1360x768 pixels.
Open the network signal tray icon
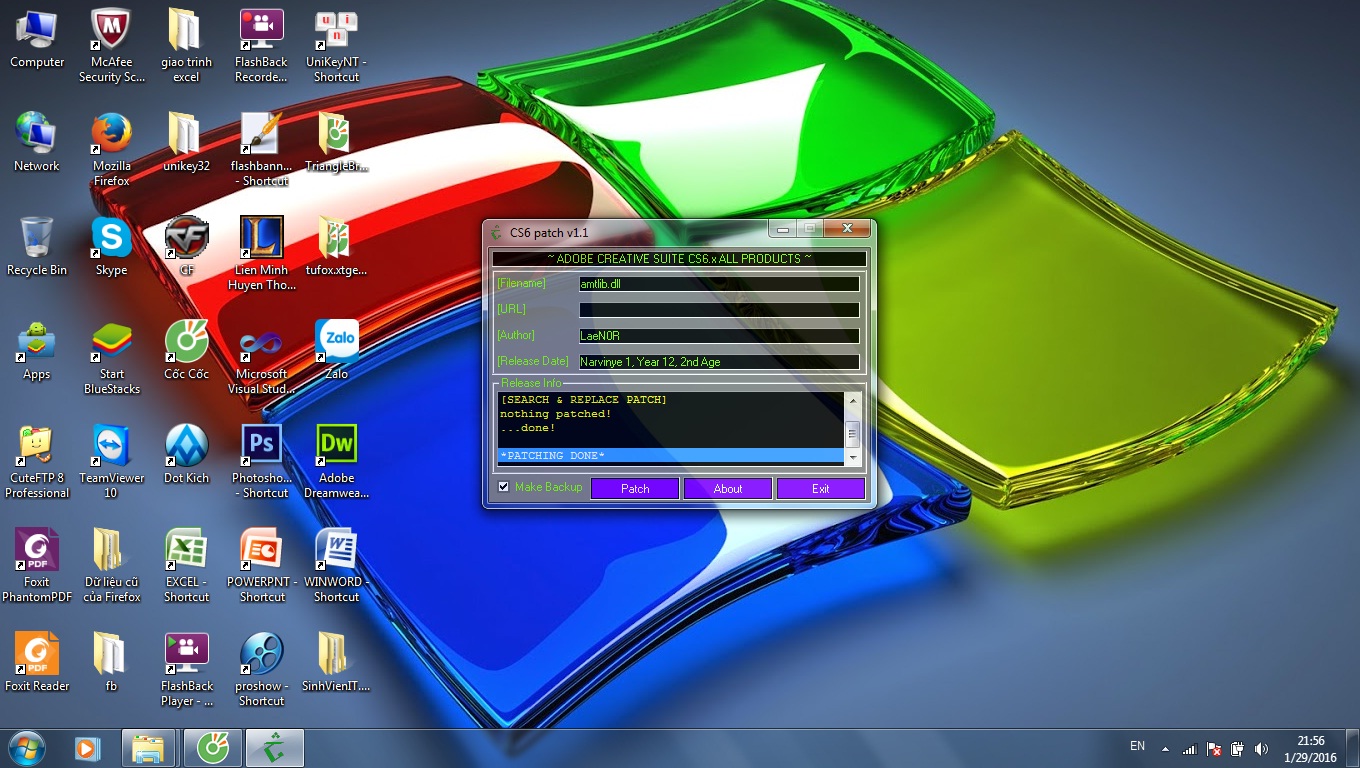(1190, 749)
